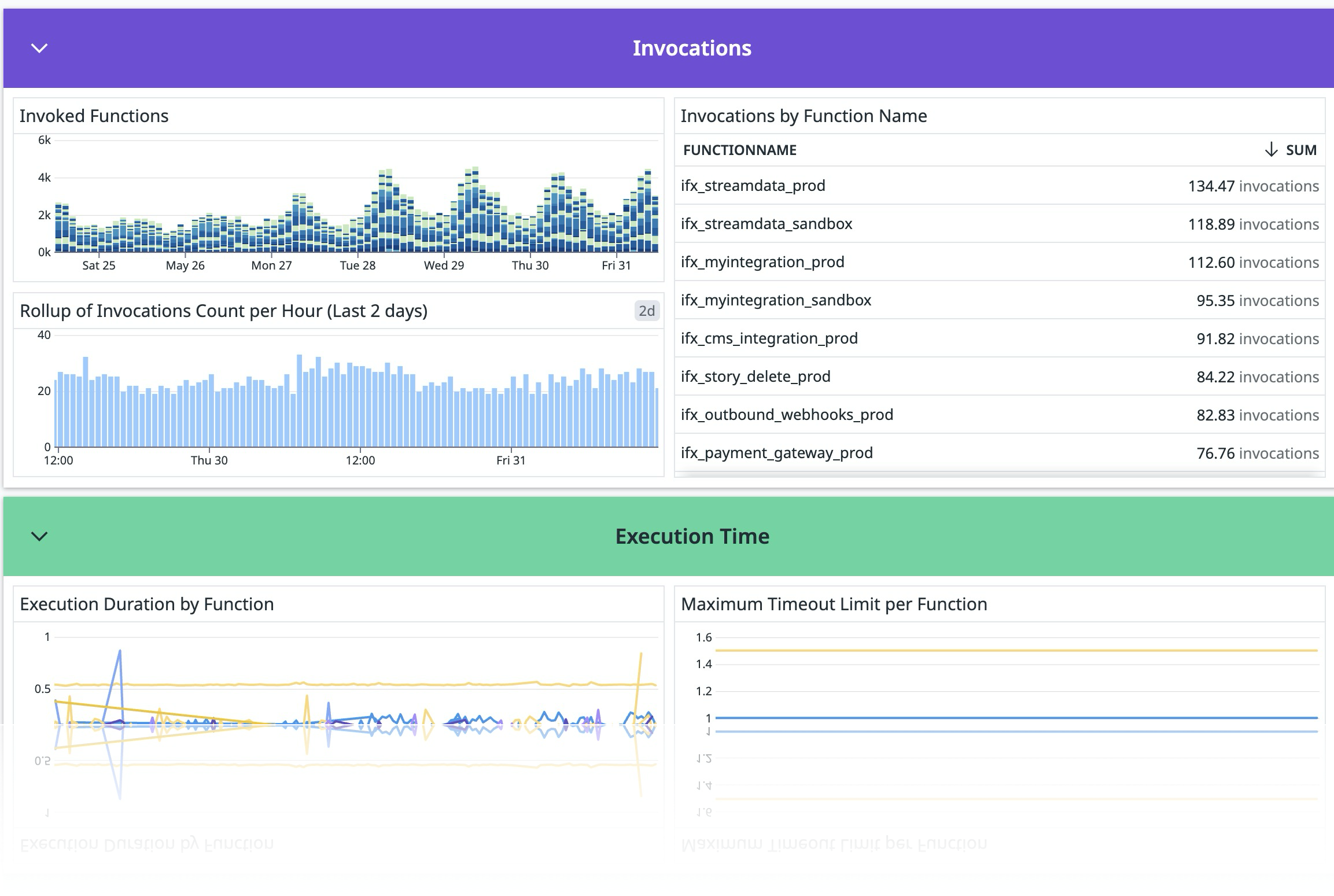Click the 76.76 invocations value
This screenshot has height=896, width=1334.
(1258, 453)
